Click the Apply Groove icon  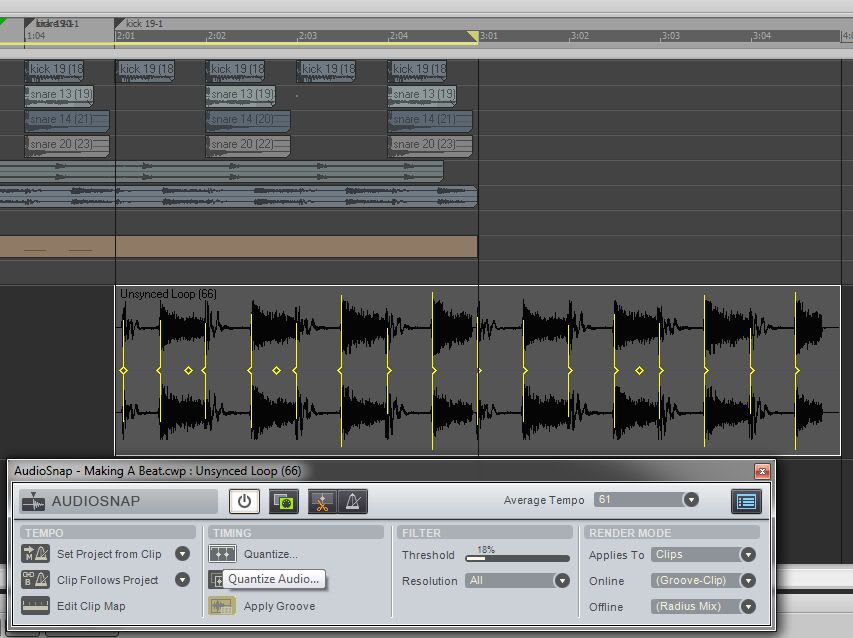[222, 606]
